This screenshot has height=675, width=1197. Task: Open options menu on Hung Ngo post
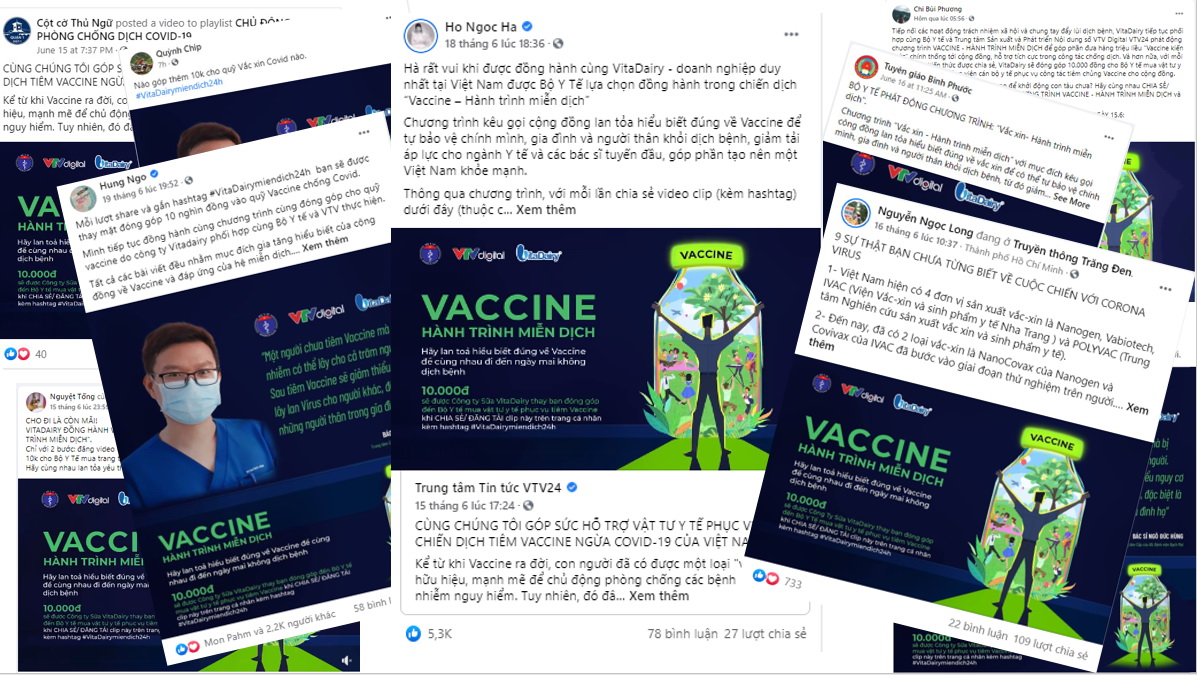pos(364,132)
